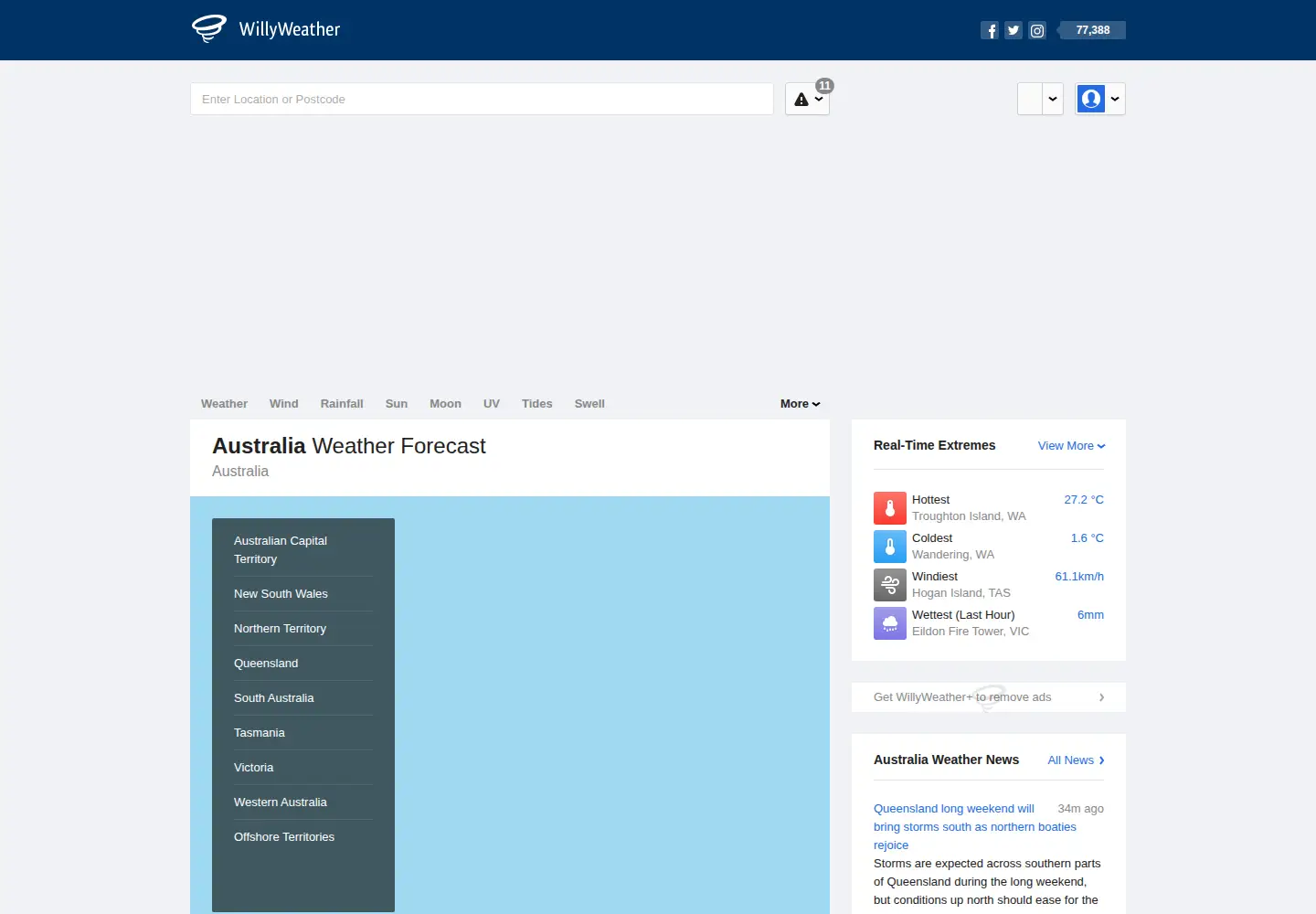
Task: Select Offshore Territories
Action: point(303,836)
